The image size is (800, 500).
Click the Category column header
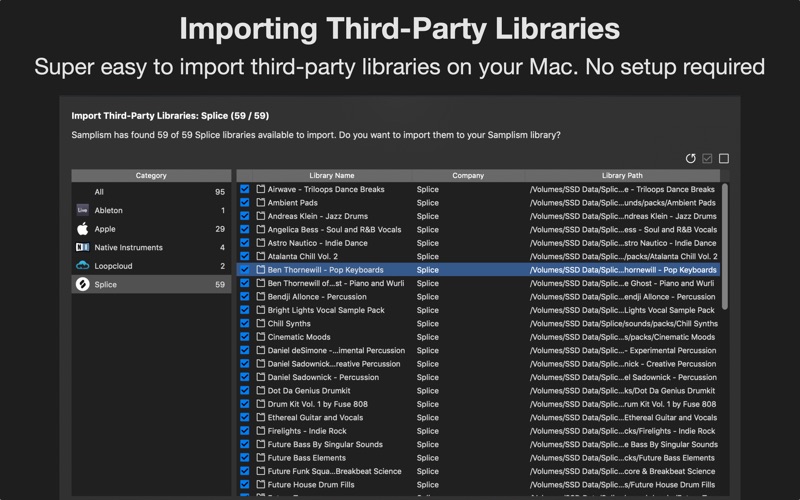151,176
